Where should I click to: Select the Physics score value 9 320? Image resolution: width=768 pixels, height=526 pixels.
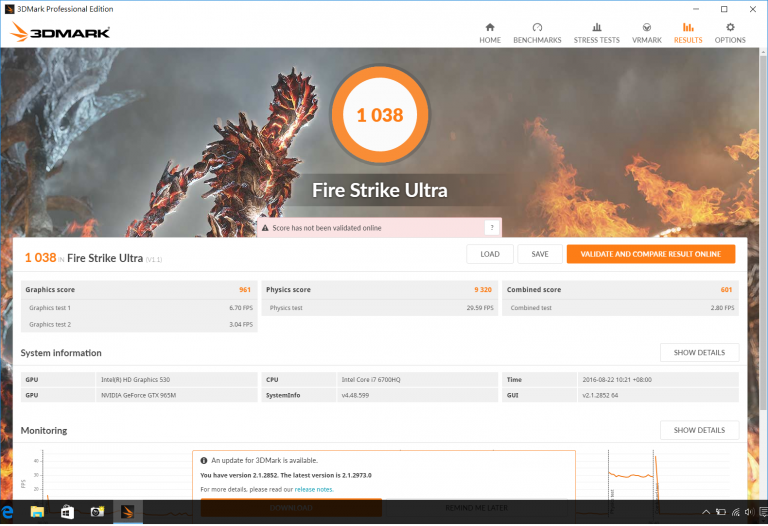(x=483, y=289)
